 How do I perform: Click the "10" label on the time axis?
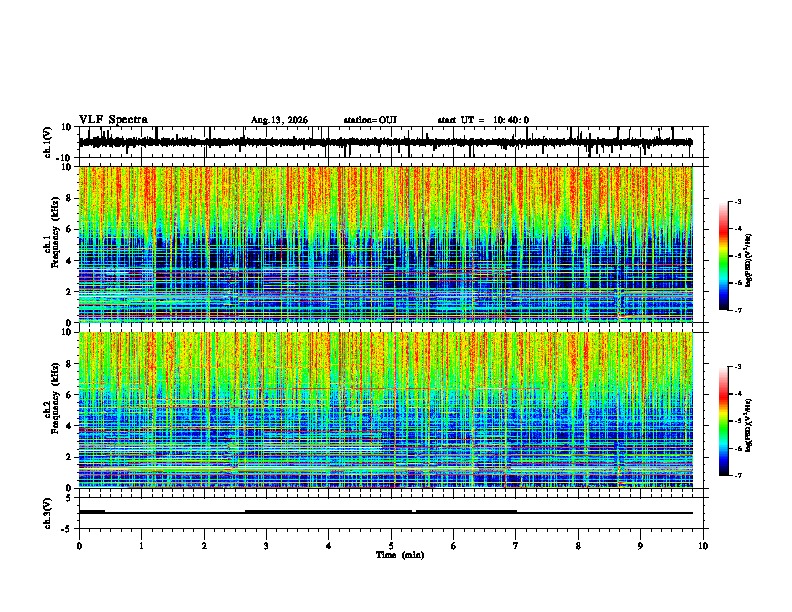tap(703, 546)
